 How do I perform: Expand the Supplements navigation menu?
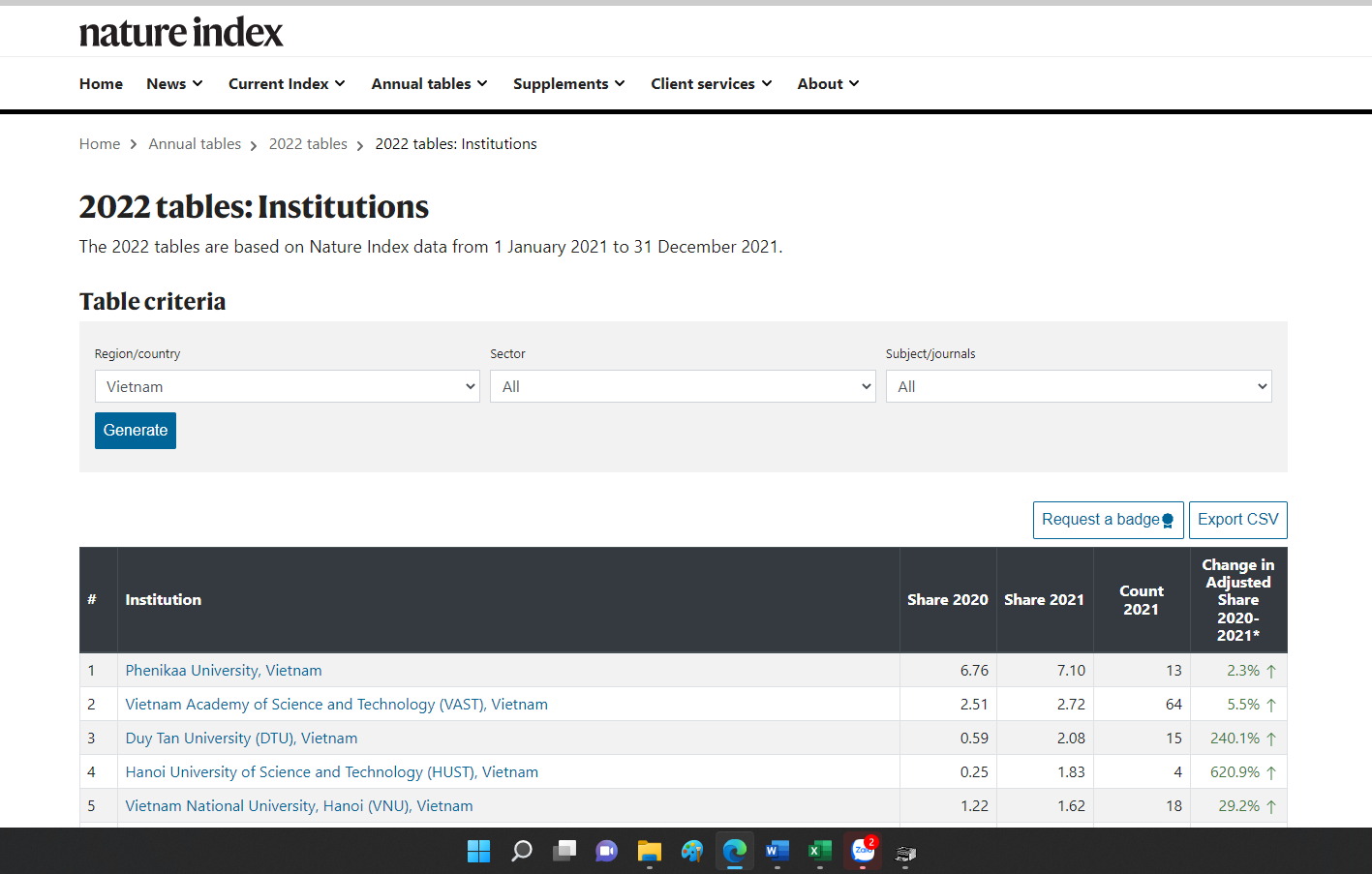tap(568, 84)
